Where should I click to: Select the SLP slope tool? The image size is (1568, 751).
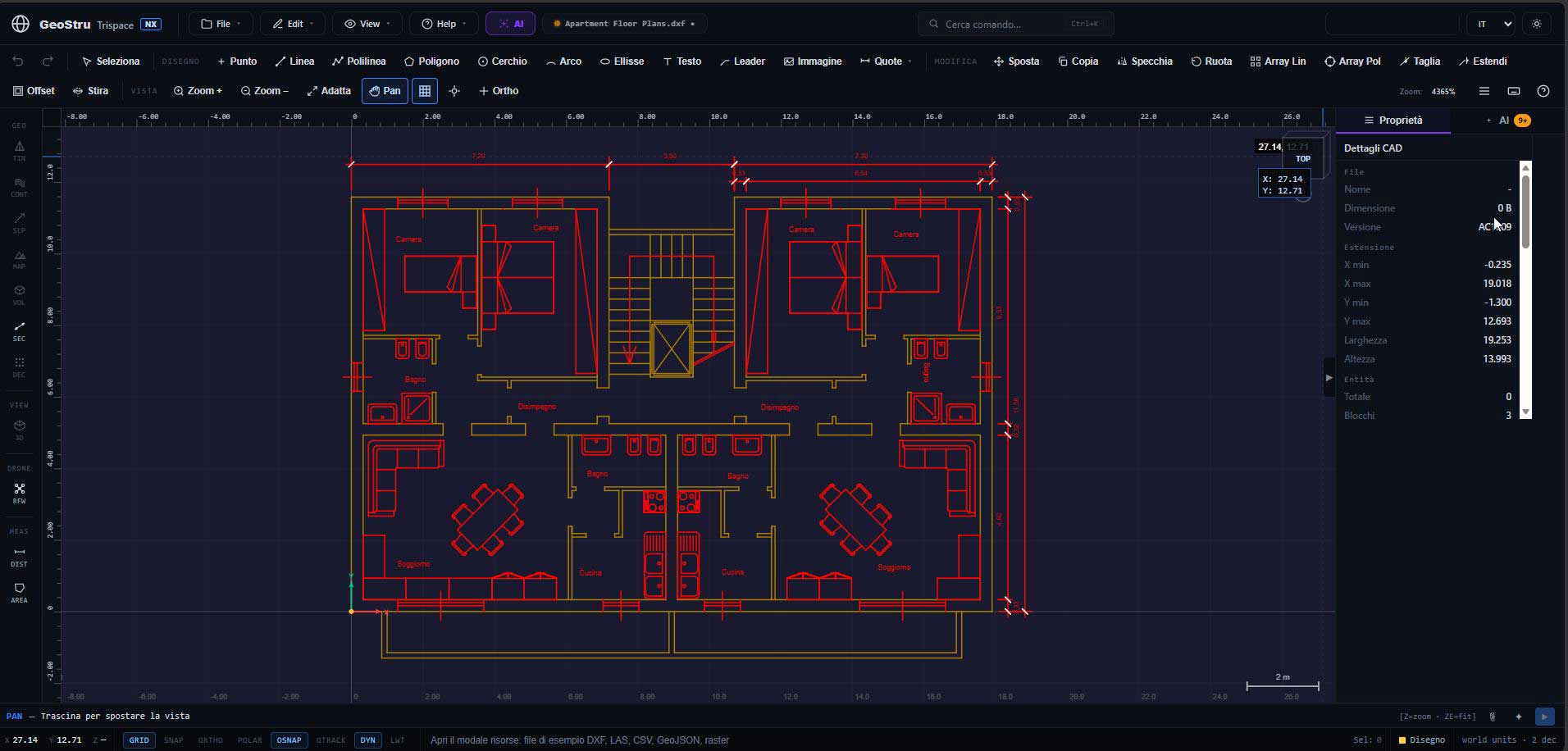coord(19,223)
